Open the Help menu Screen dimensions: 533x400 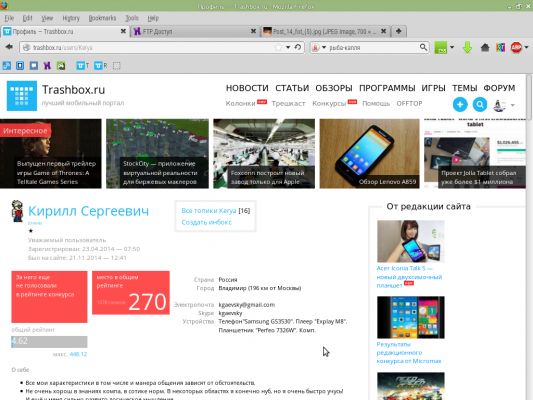(153, 18)
